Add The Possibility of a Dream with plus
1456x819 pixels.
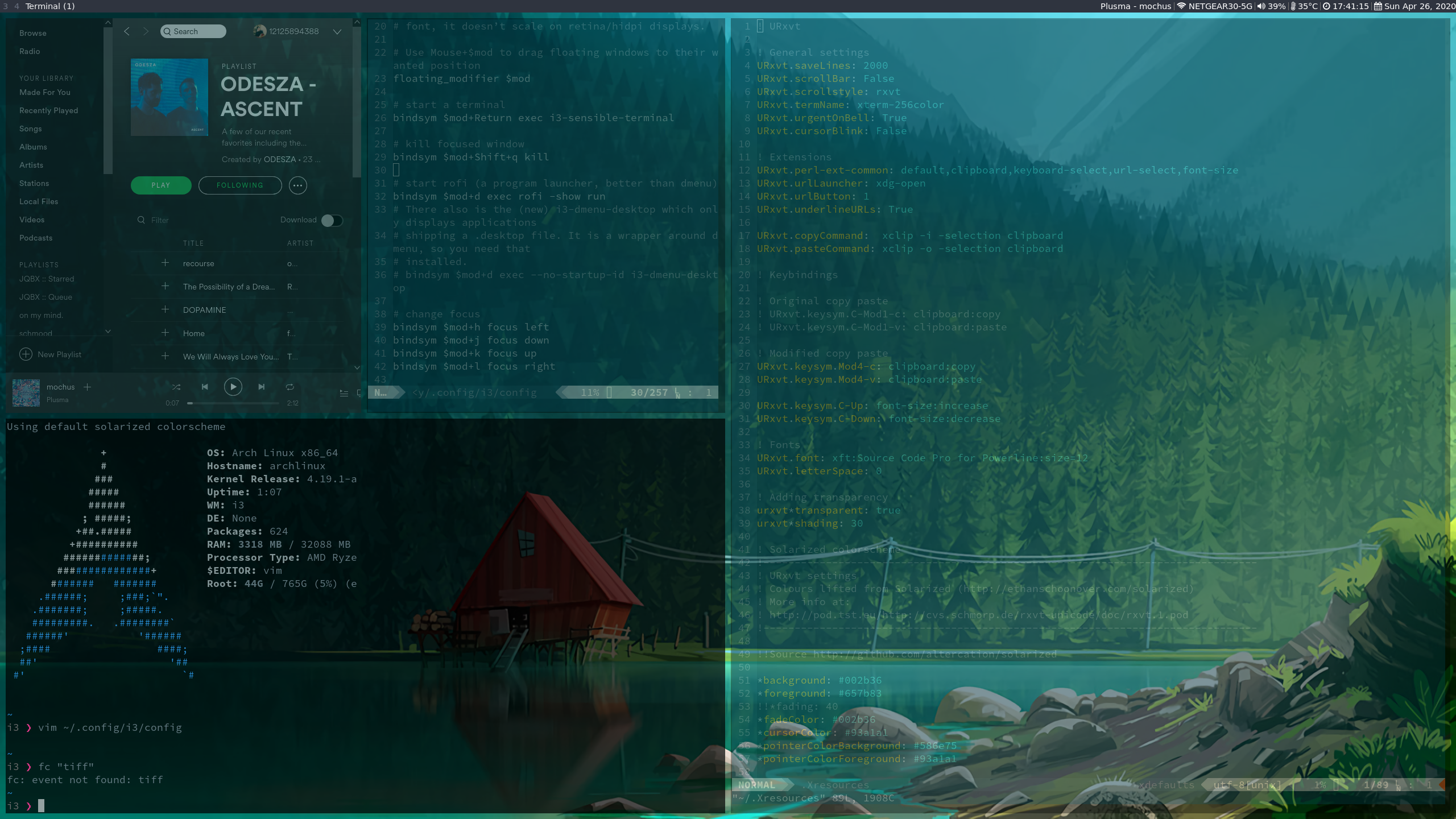[x=165, y=286]
